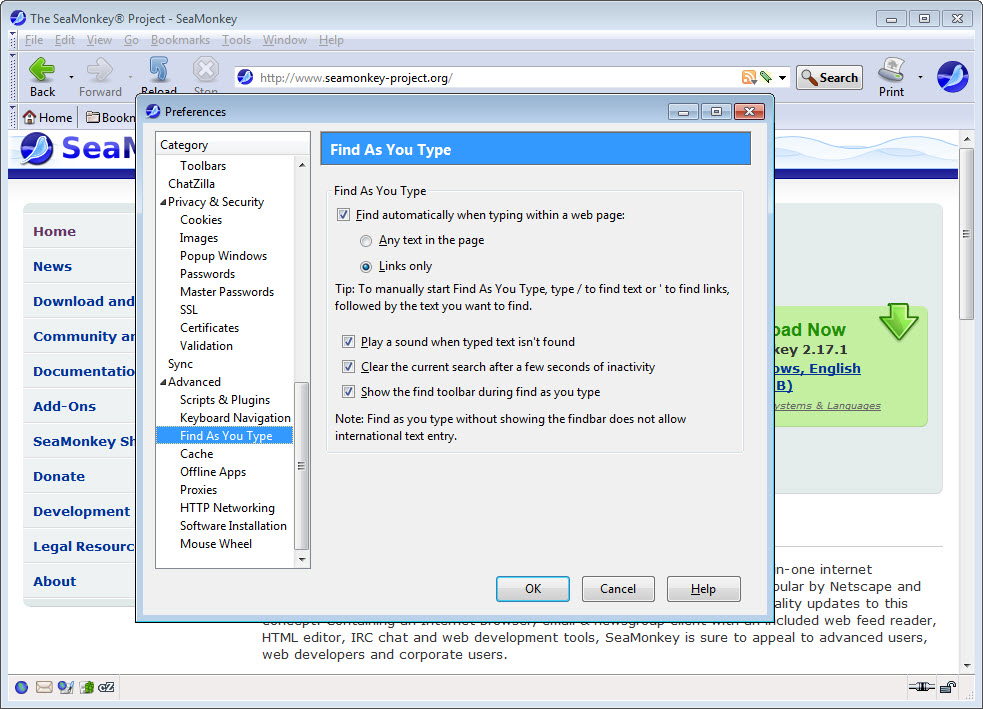Disable 'Show the find toolbar' checkbox
The height and width of the screenshot is (709, 983).
349,392
